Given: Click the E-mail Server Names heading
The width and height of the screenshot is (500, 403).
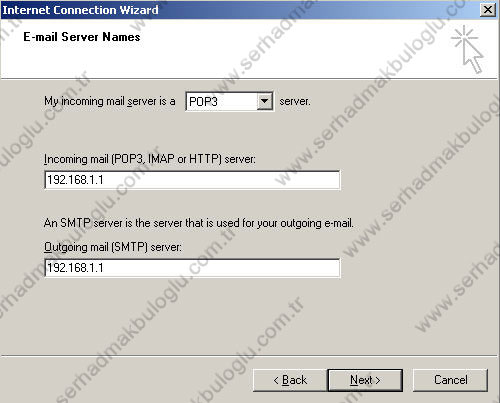Looking at the screenshot, I should pyautogui.click(x=82, y=37).
